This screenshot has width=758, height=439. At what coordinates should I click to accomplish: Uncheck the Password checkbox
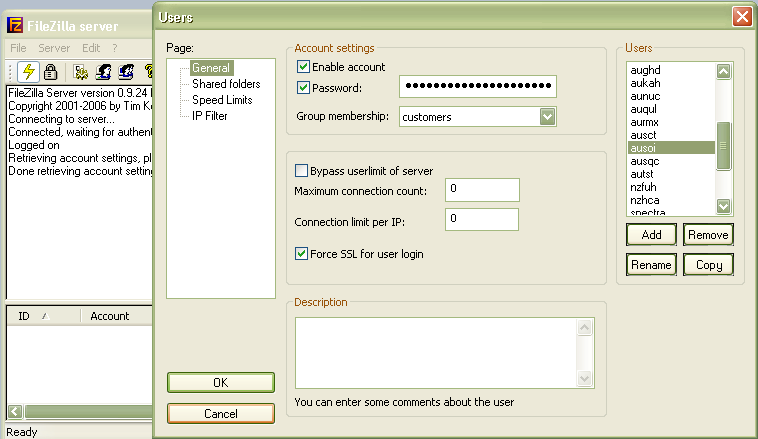pos(304,87)
